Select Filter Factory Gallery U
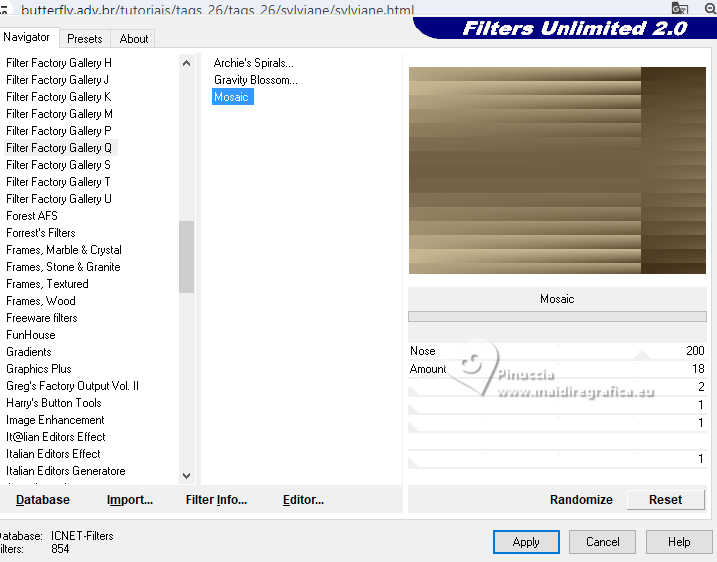The image size is (717, 562). pos(59,198)
